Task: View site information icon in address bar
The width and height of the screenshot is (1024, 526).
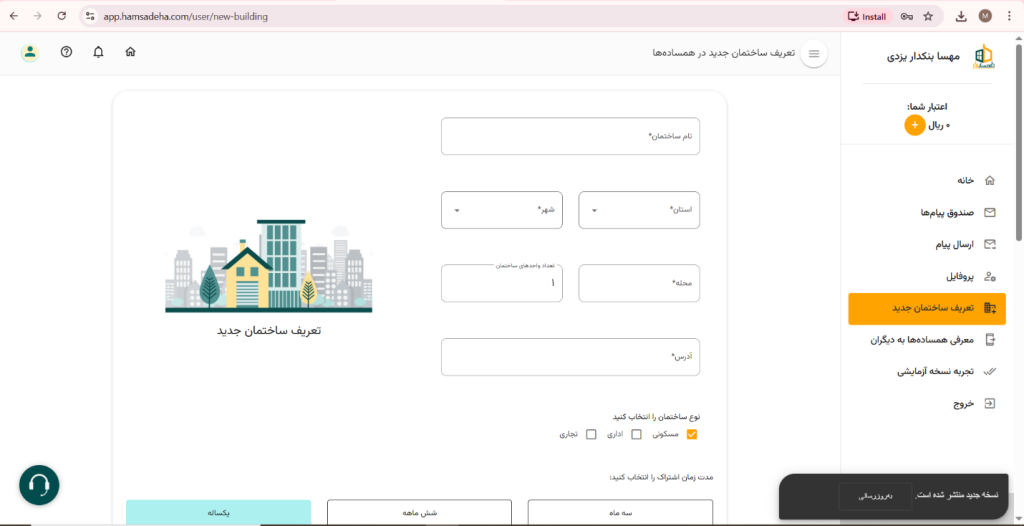Action: (x=91, y=16)
